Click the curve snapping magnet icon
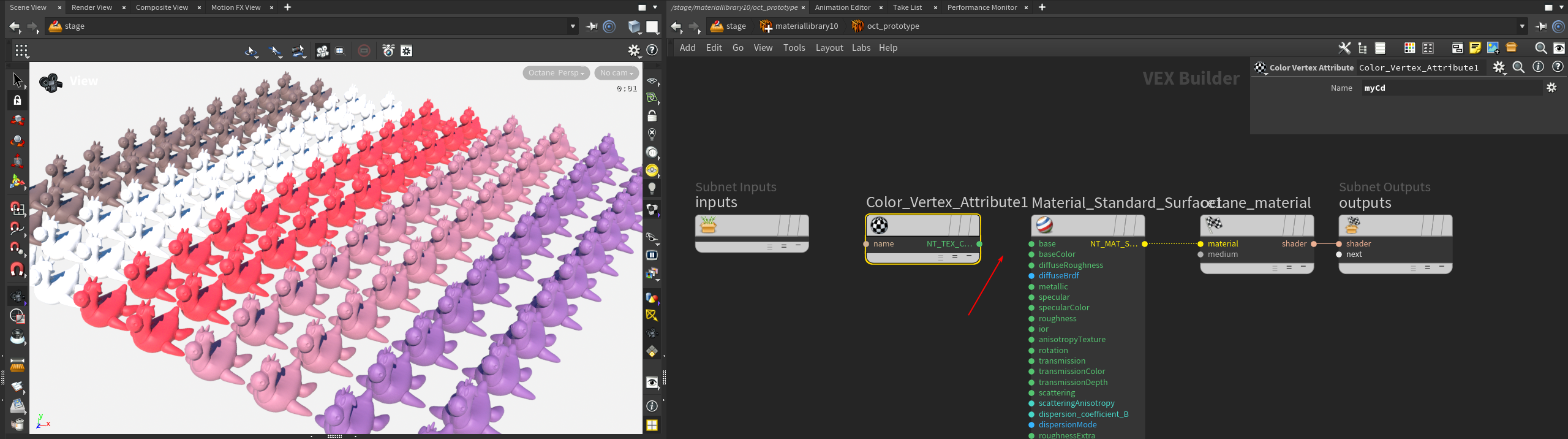1568x439 pixels. (17, 229)
